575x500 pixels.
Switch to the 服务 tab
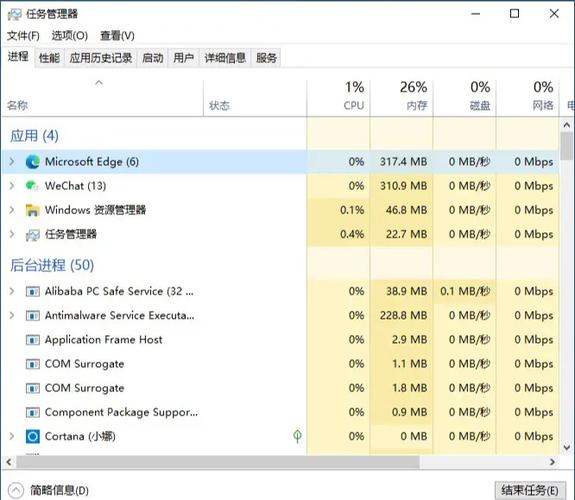266,58
